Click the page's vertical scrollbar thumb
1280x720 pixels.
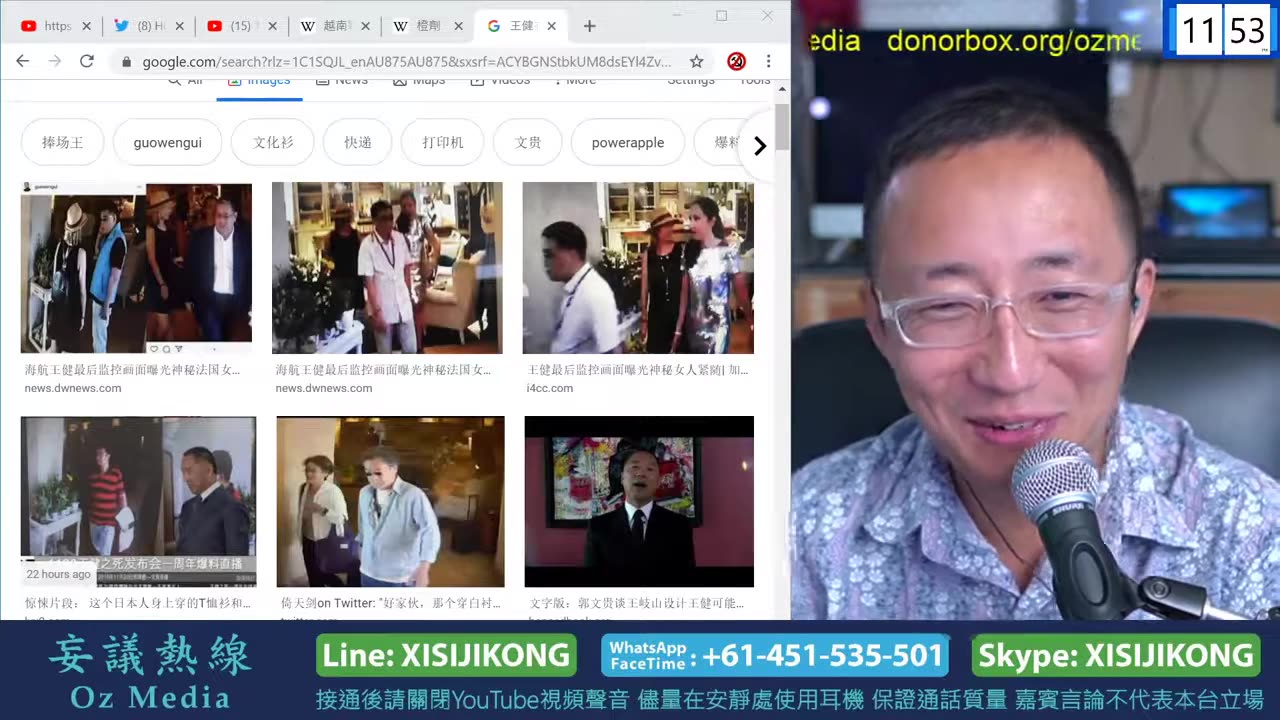[782, 127]
